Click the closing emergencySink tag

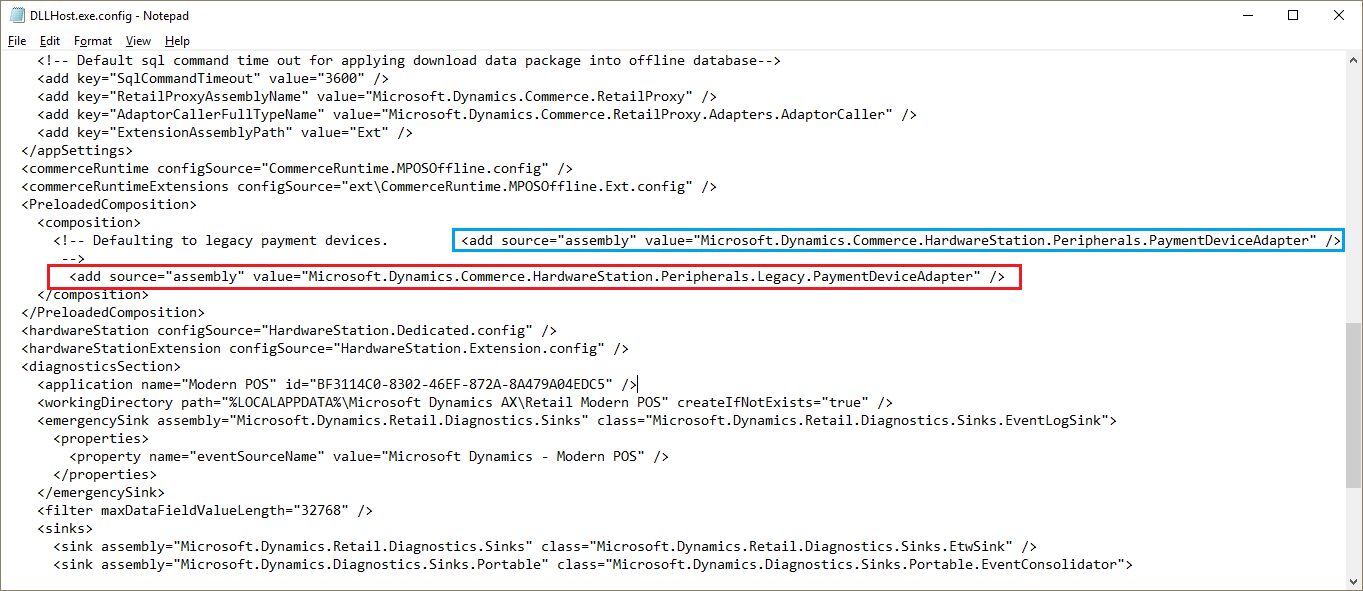point(101,492)
